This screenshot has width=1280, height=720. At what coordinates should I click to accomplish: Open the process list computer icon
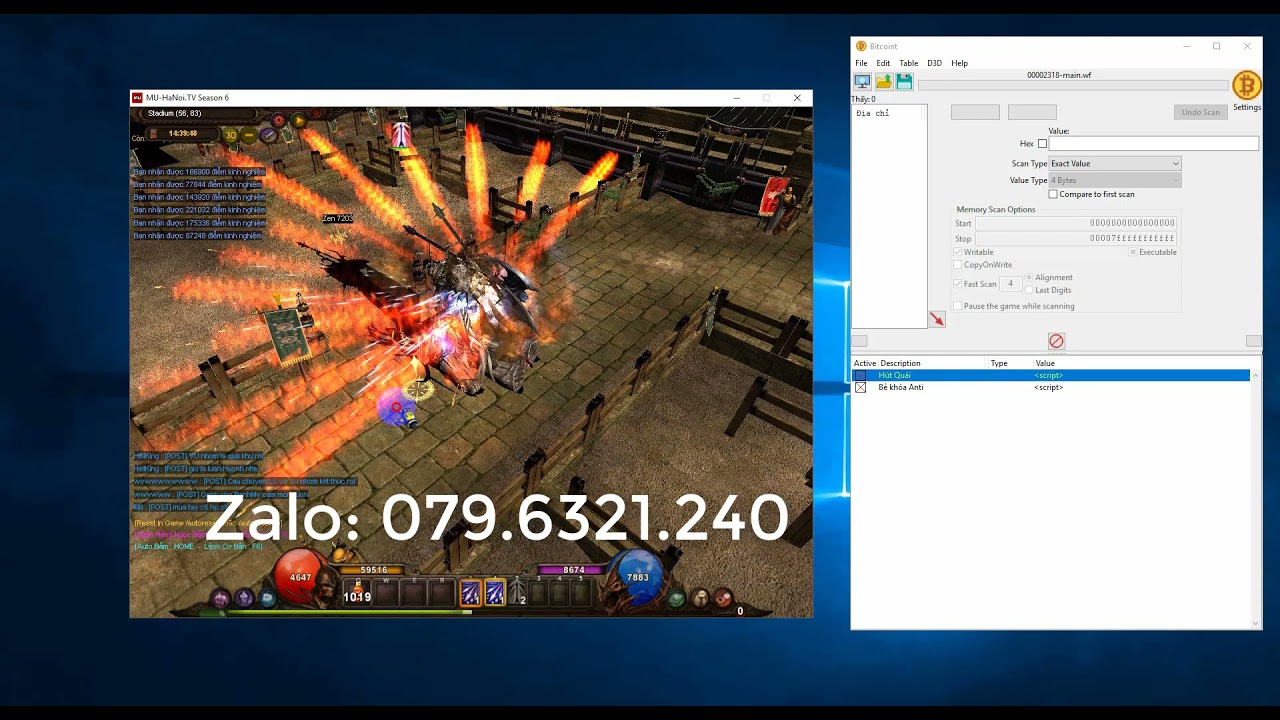pos(862,81)
